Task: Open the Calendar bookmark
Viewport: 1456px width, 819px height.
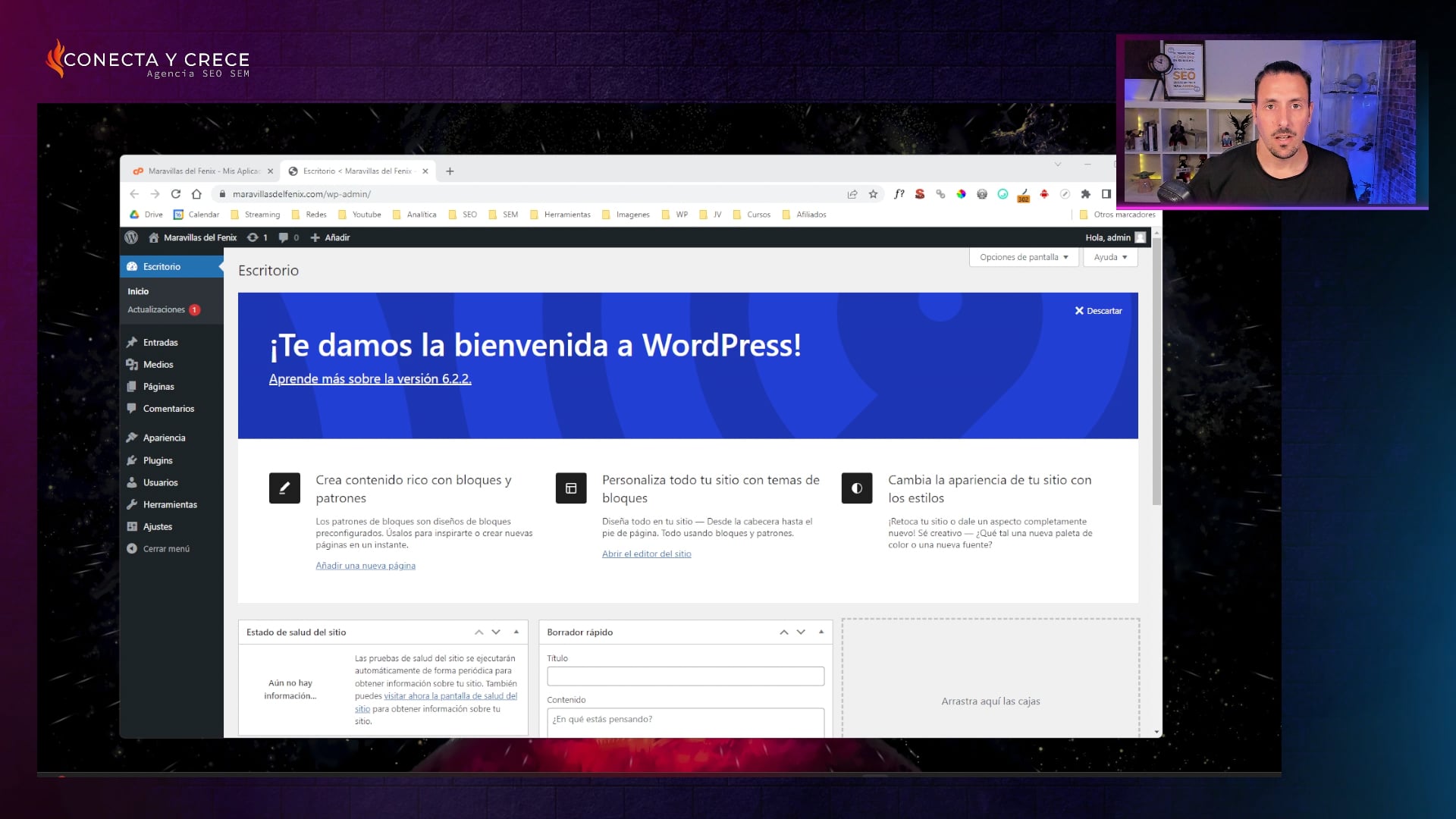Action: pyautogui.click(x=196, y=215)
